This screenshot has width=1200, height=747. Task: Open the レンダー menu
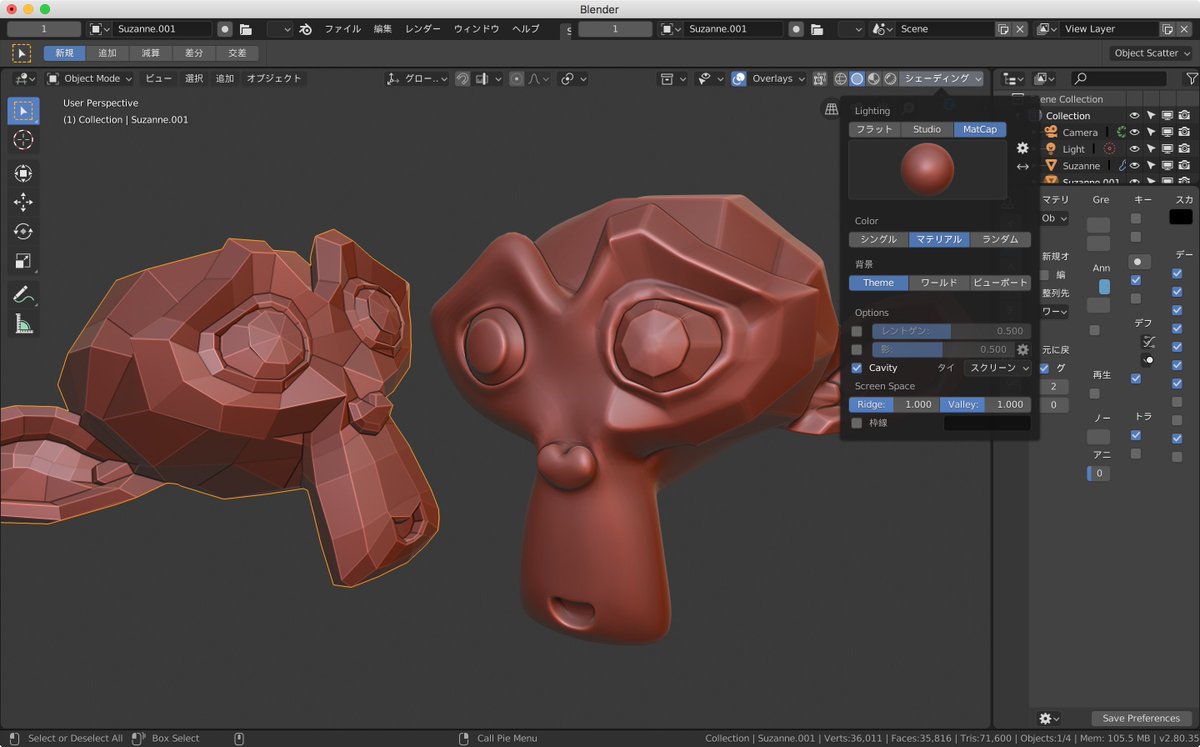click(422, 29)
